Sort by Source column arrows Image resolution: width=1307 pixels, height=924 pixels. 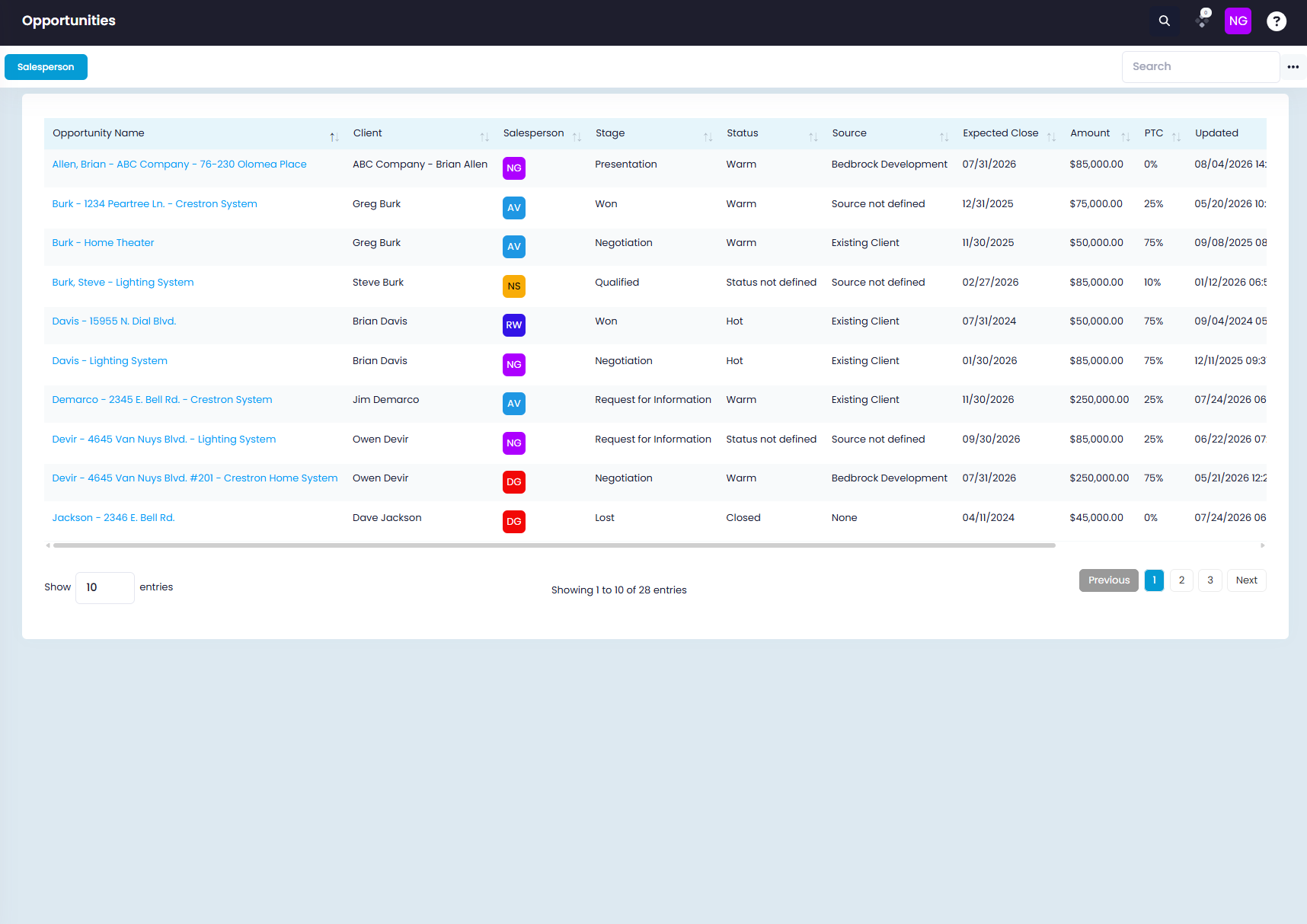pyautogui.click(x=944, y=137)
